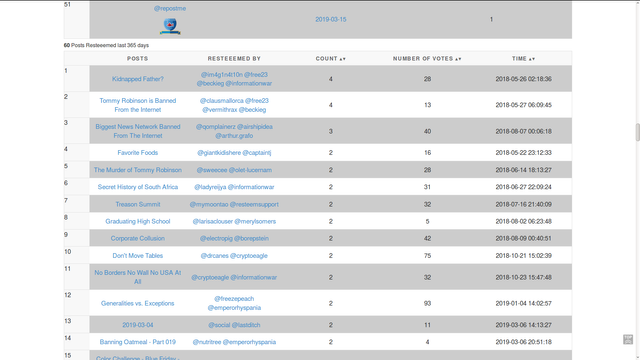This screenshot has width=640, height=360.
Task: Open the 2019-03-04 post link
Action: point(138,325)
